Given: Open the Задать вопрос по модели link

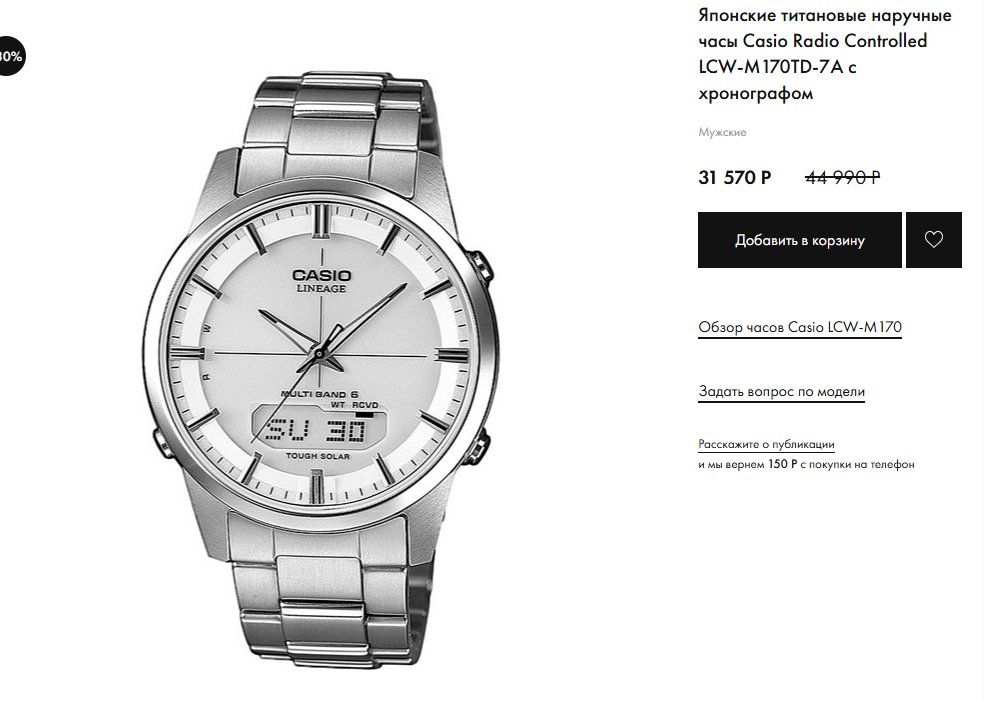Looking at the screenshot, I should click(781, 392).
